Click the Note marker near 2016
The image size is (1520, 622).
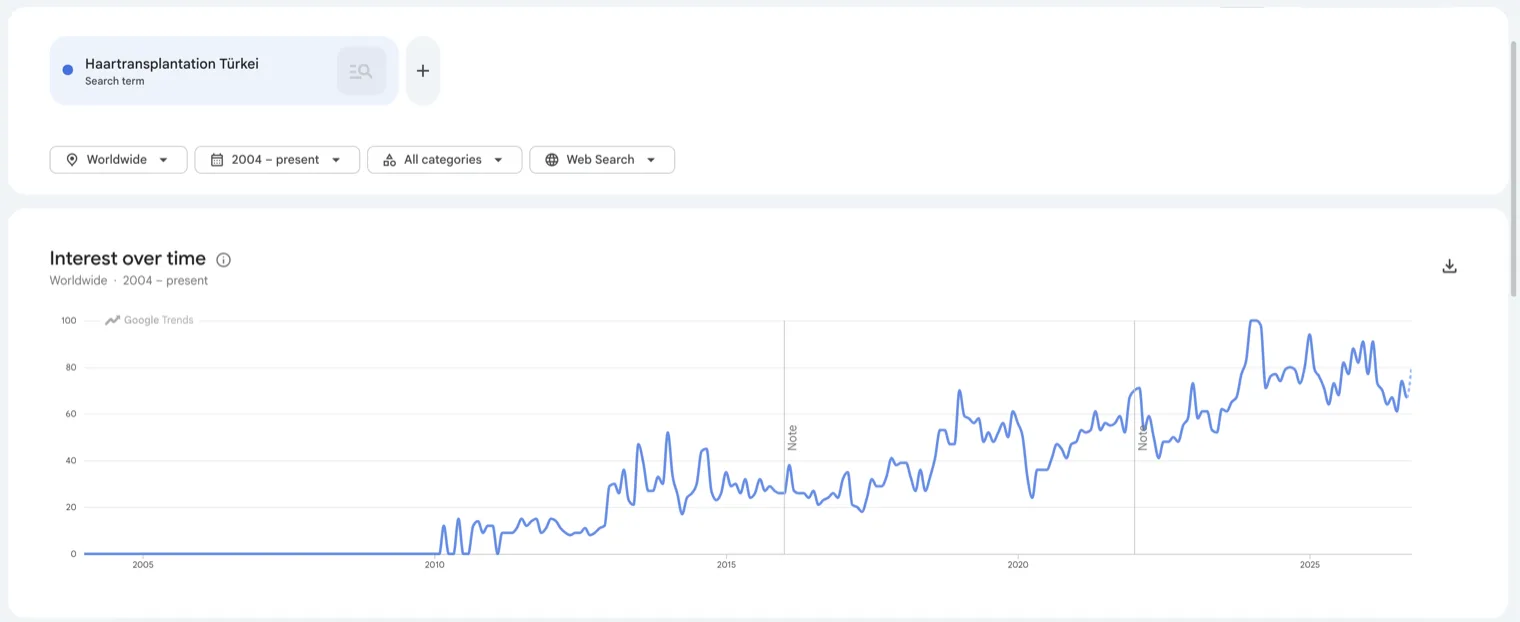(x=792, y=437)
